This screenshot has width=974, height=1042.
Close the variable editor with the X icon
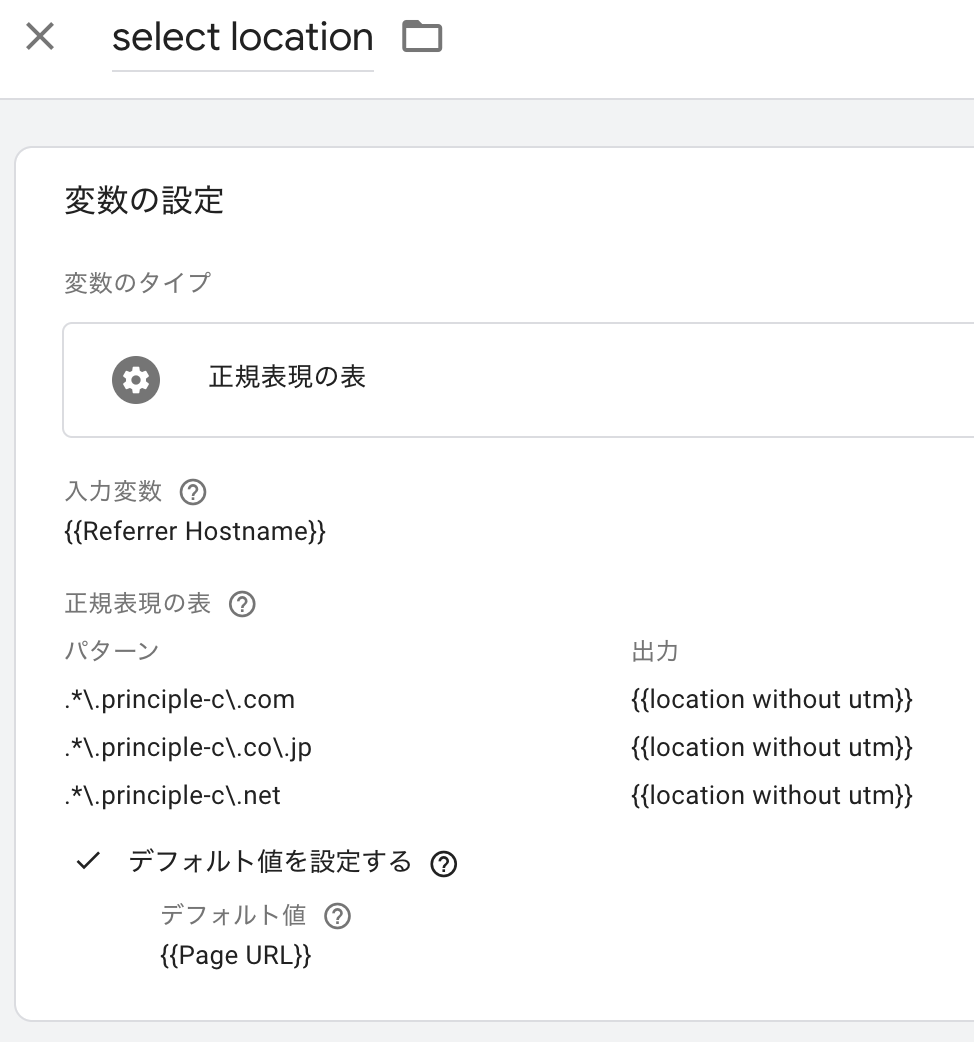click(38, 36)
